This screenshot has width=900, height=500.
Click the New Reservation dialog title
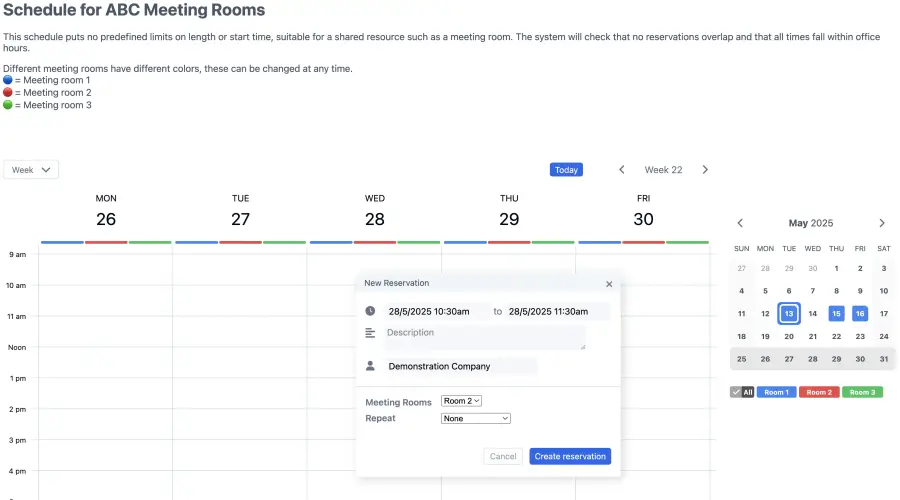click(x=397, y=283)
